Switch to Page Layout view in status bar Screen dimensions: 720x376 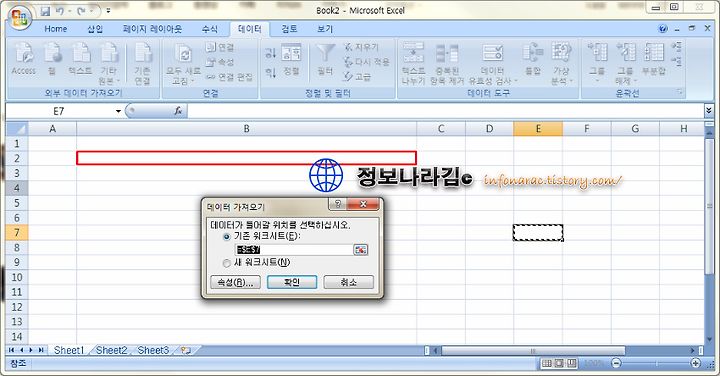click(559, 363)
